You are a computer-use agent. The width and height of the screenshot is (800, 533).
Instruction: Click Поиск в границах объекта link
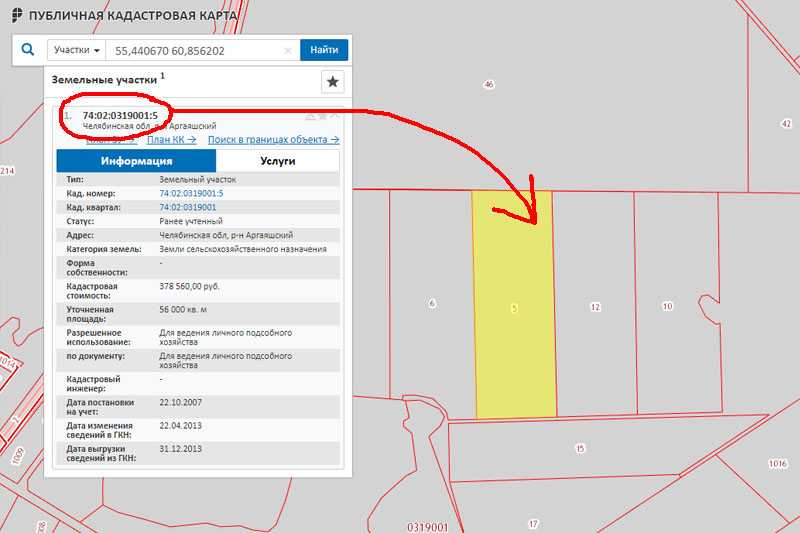click(x=273, y=140)
